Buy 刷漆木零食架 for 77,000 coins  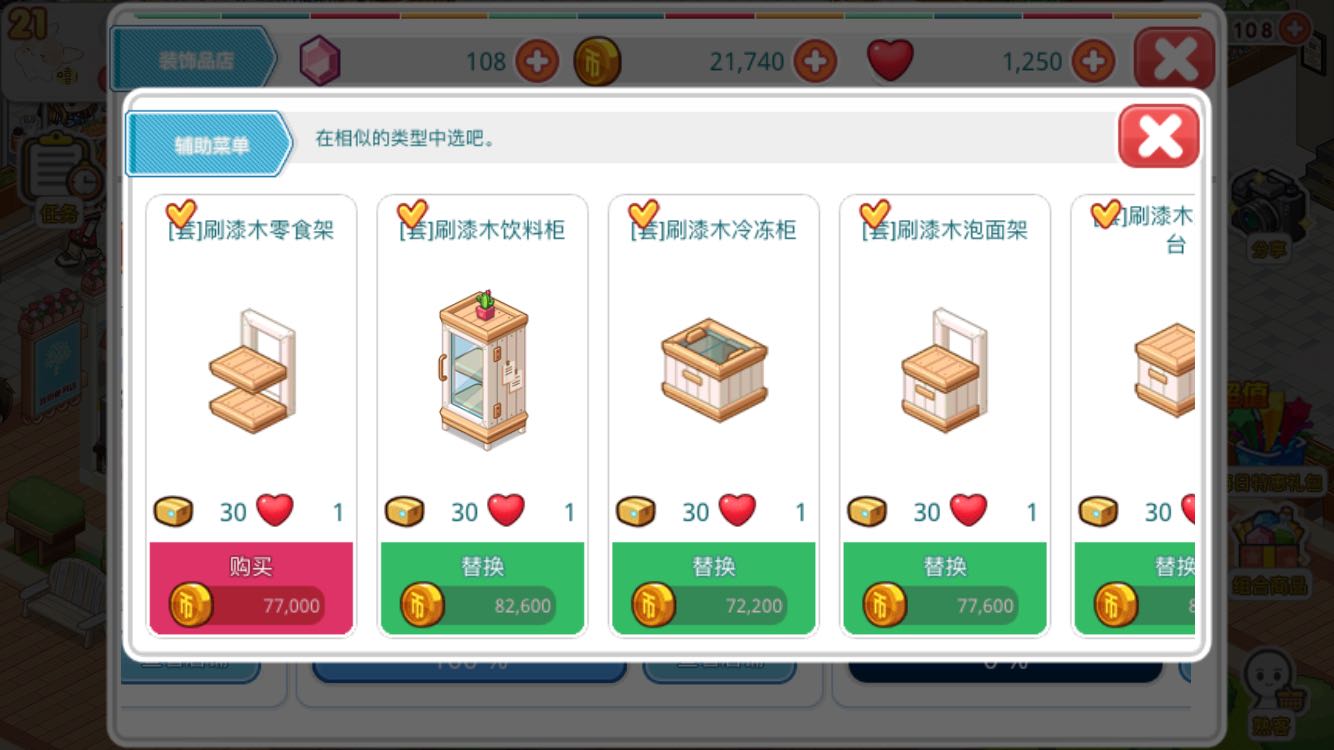(x=251, y=588)
